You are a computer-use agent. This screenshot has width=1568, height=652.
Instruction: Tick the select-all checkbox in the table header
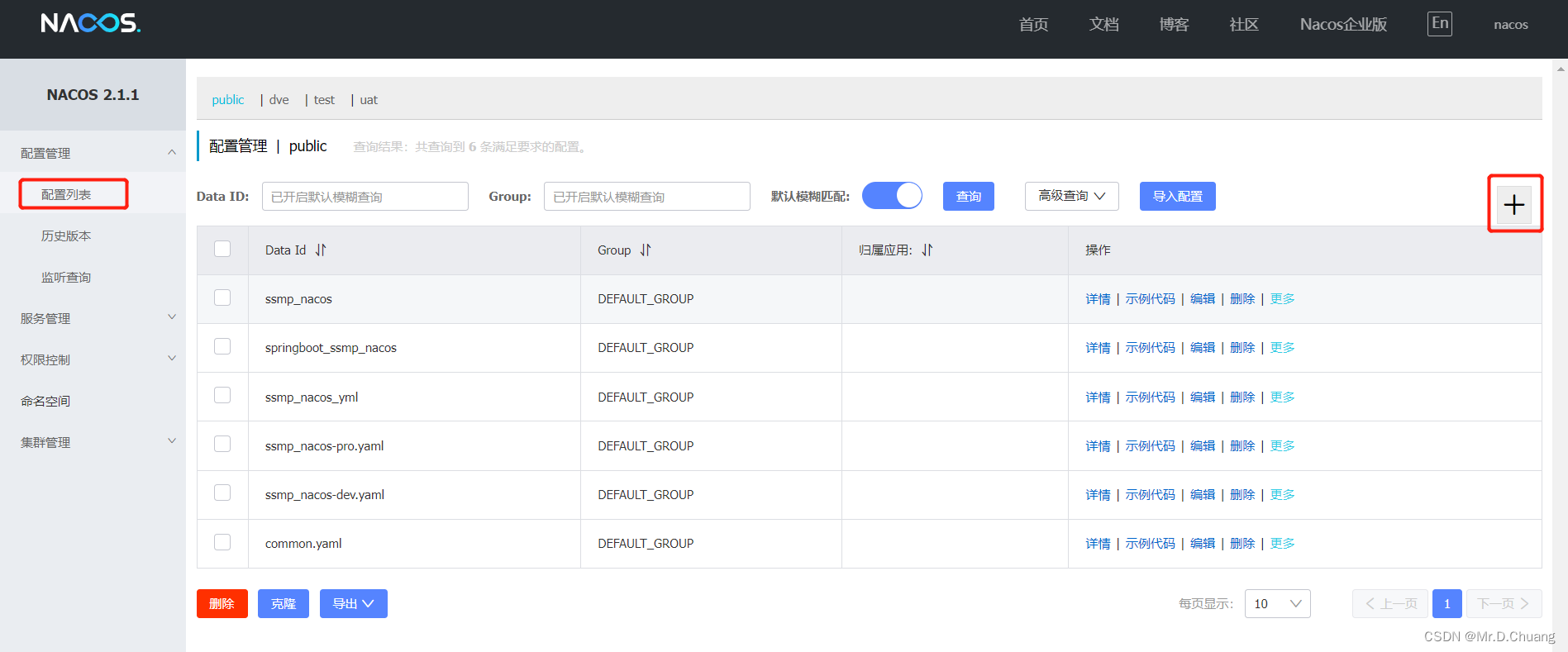click(222, 249)
